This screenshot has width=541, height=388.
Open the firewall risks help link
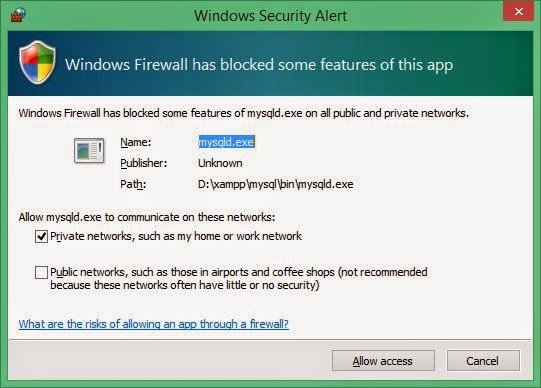coord(154,324)
